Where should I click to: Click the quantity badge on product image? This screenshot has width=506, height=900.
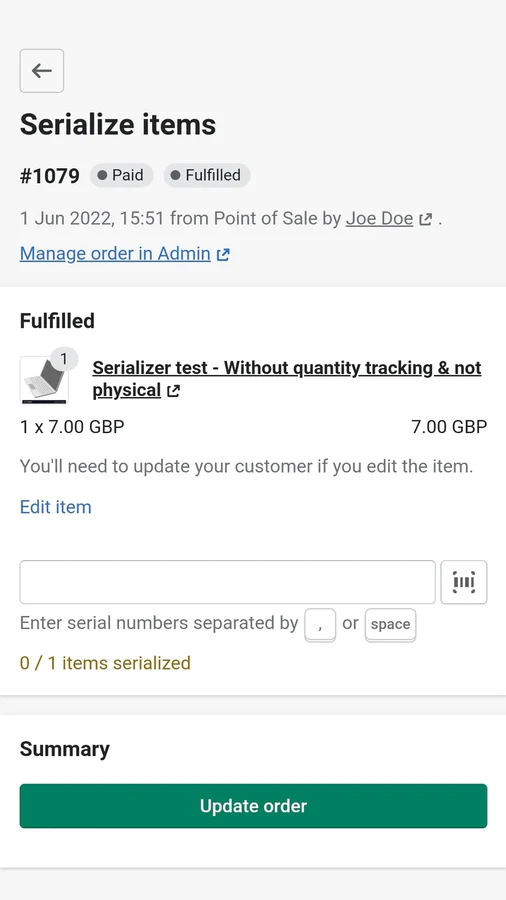64,359
